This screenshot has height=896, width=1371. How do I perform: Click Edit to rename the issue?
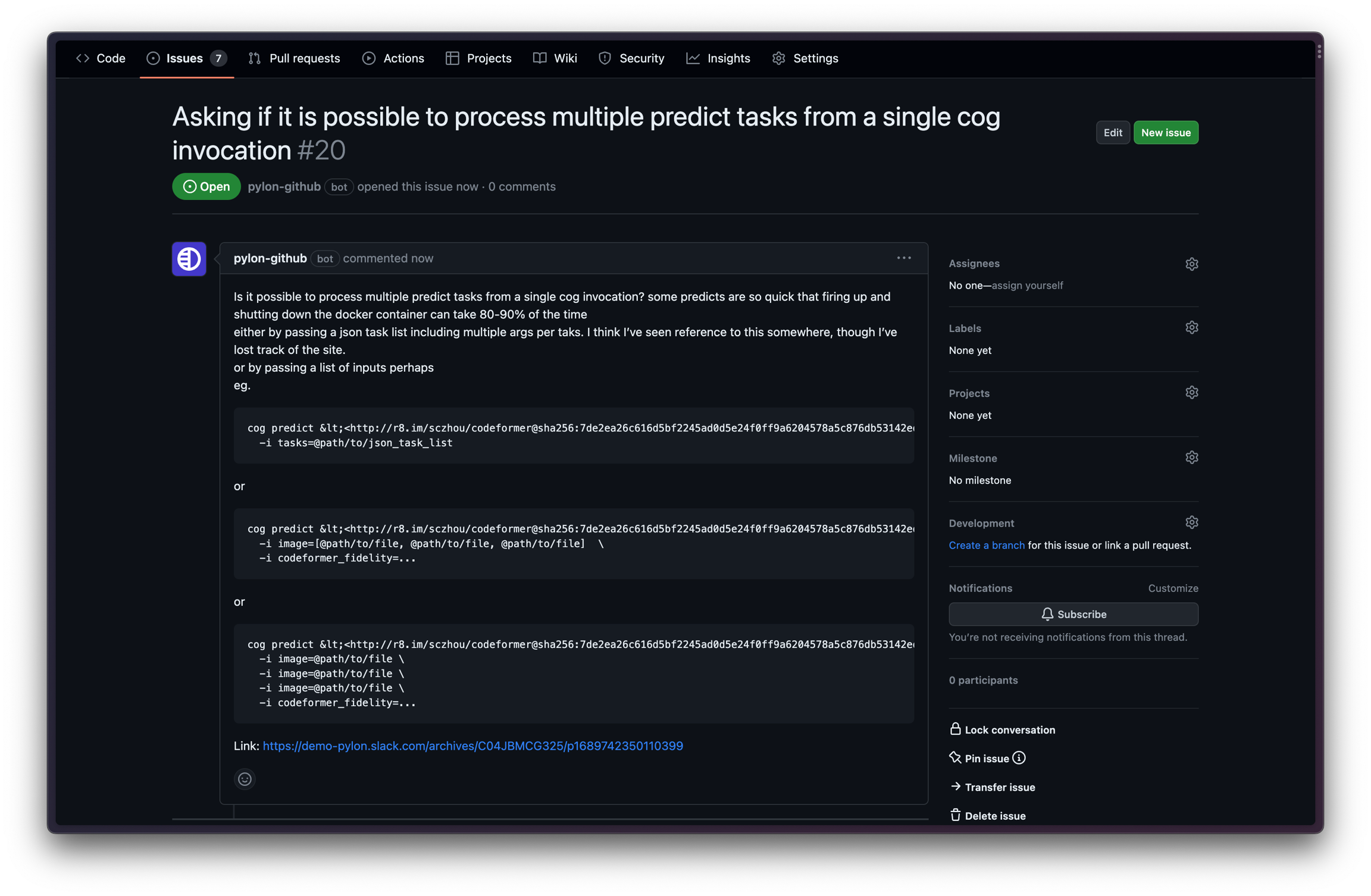pyautogui.click(x=1112, y=133)
